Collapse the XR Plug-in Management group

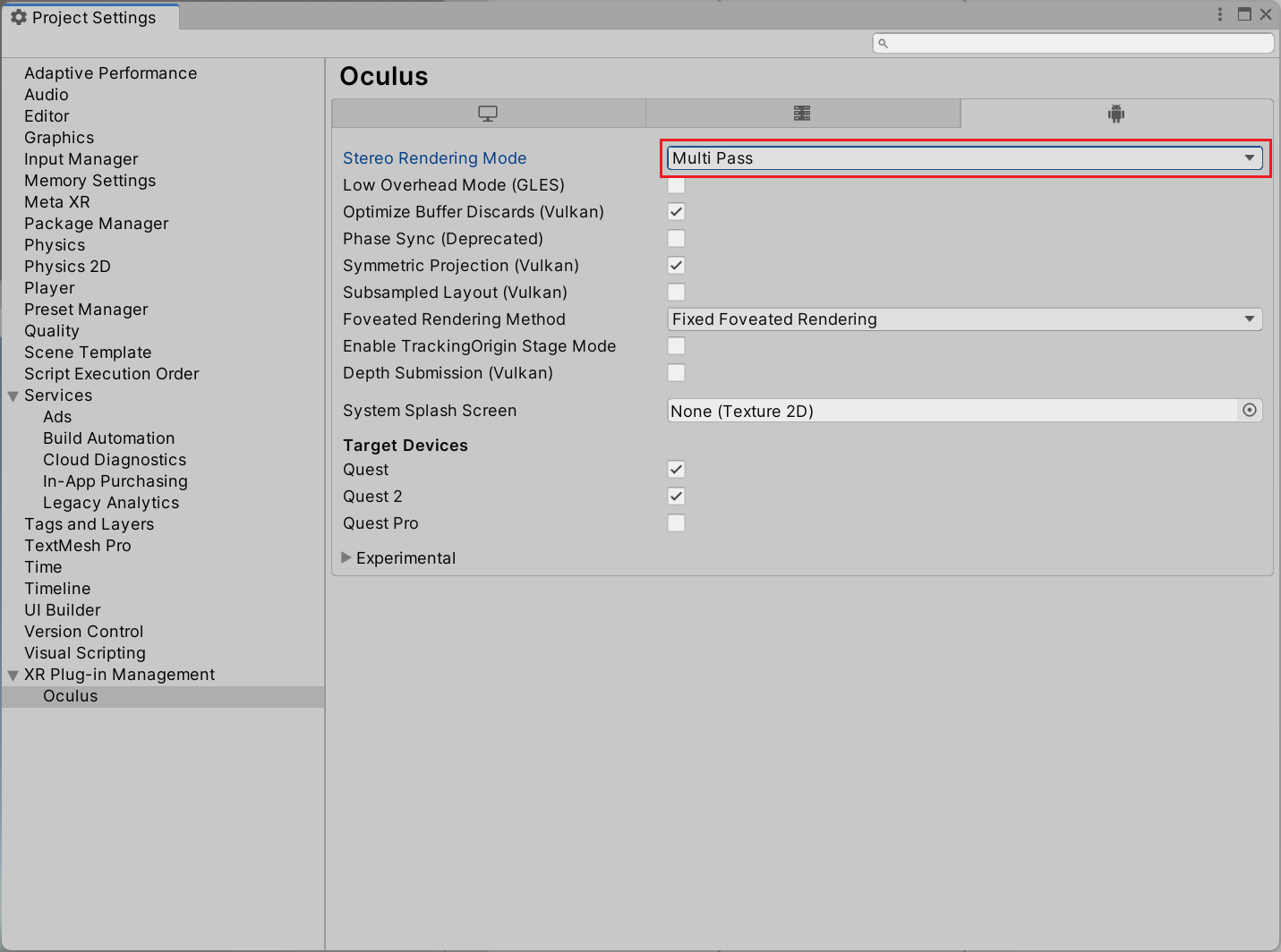(x=13, y=676)
